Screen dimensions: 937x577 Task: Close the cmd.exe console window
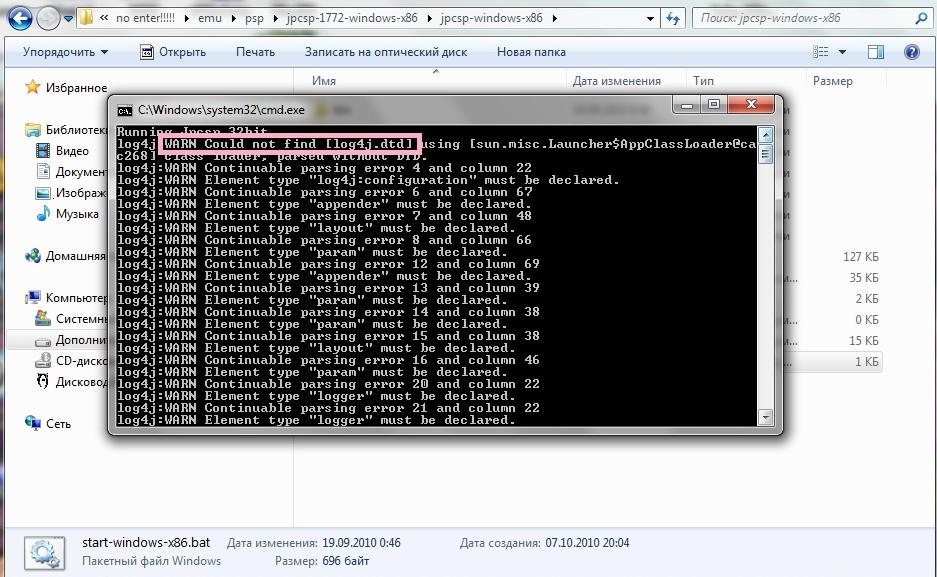(x=751, y=105)
